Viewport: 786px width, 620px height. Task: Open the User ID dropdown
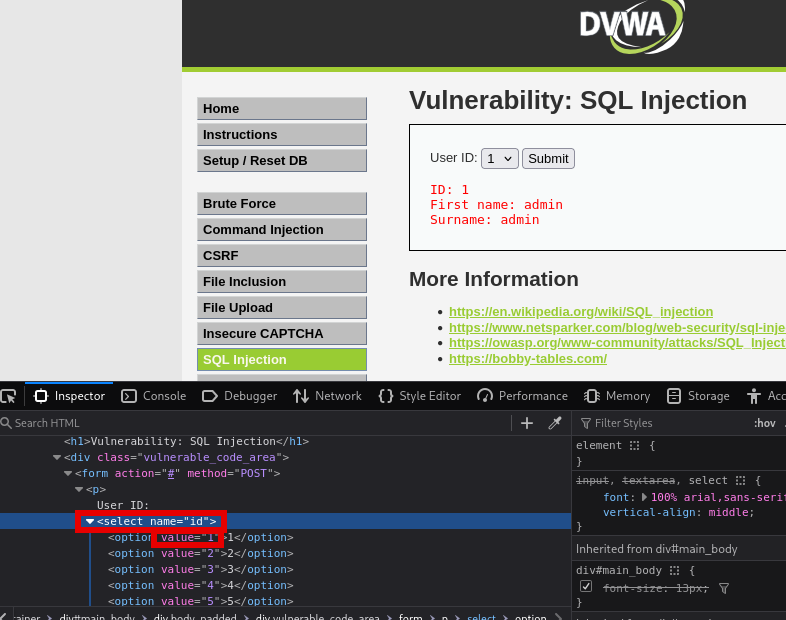pyautogui.click(x=500, y=158)
